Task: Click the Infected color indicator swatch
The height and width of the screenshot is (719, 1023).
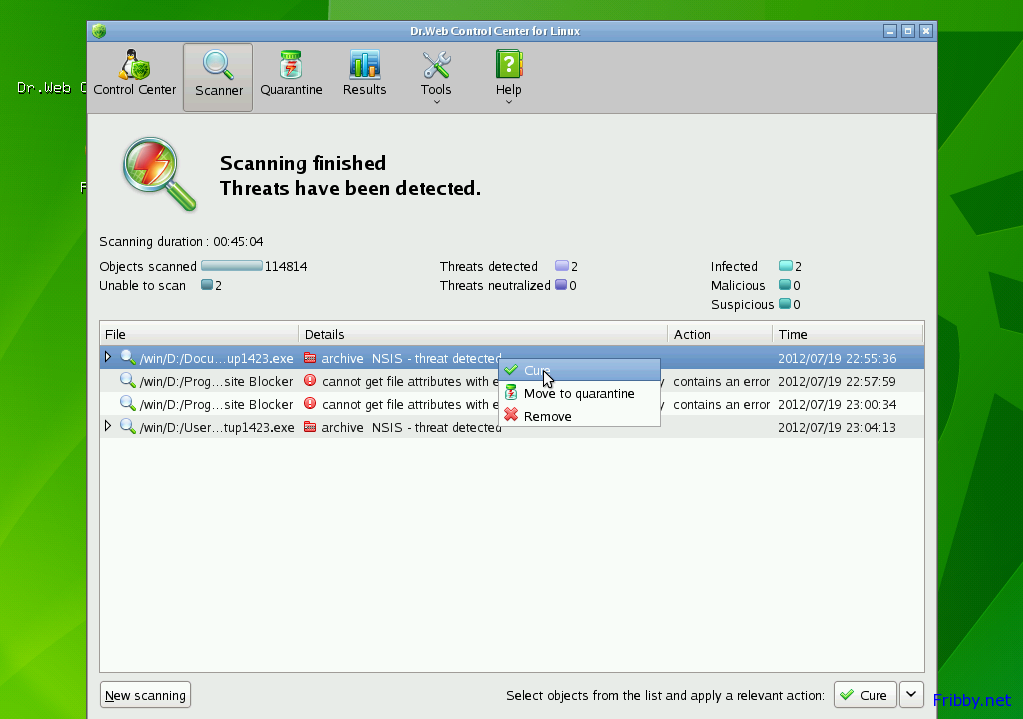Action: (x=785, y=267)
